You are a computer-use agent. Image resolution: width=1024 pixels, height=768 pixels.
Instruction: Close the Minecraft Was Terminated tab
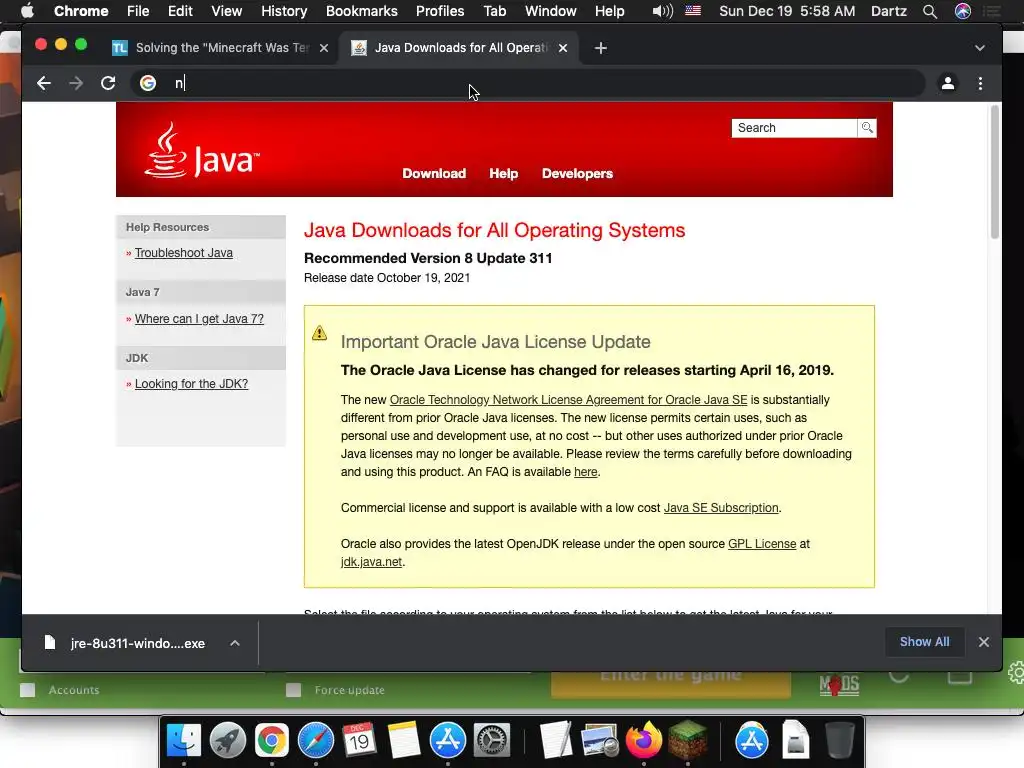324,48
